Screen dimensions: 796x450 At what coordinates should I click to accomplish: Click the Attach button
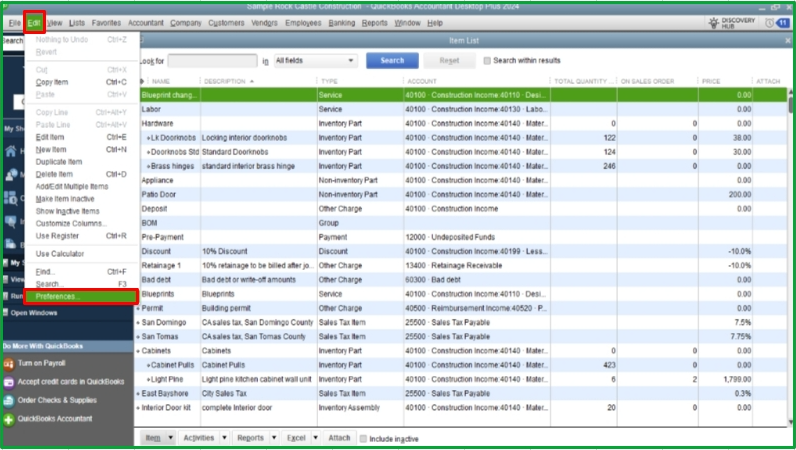click(339, 438)
